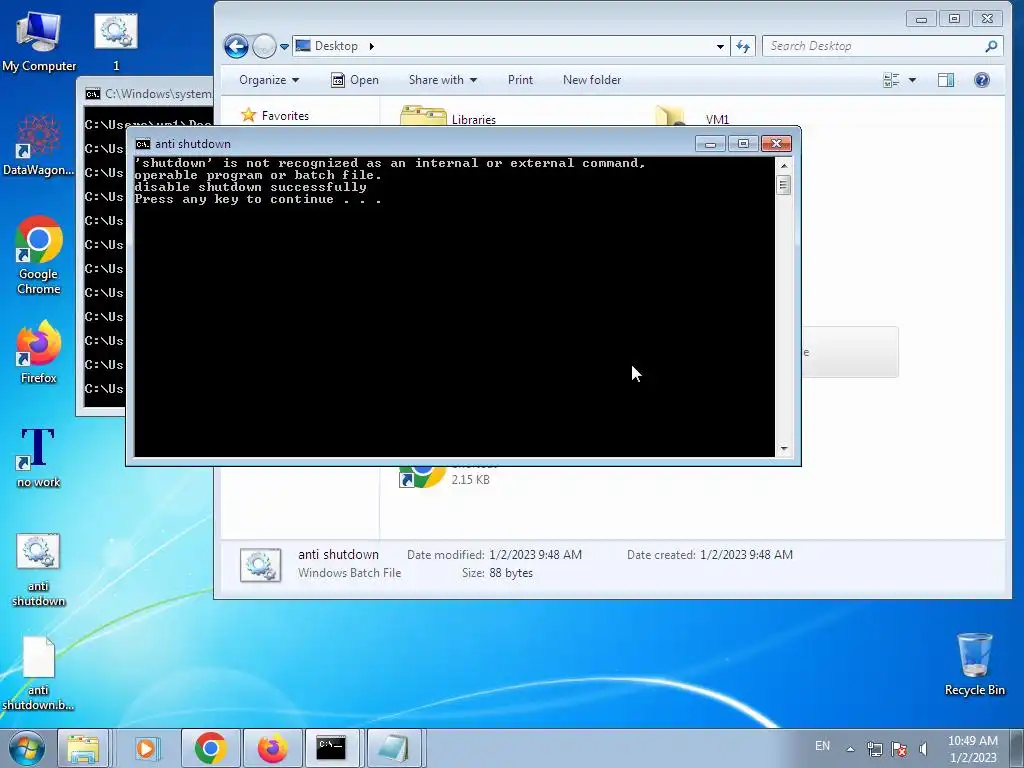Open the My Computer desktop icon
This screenshot has width=1024, height=768.
[39, 40]
